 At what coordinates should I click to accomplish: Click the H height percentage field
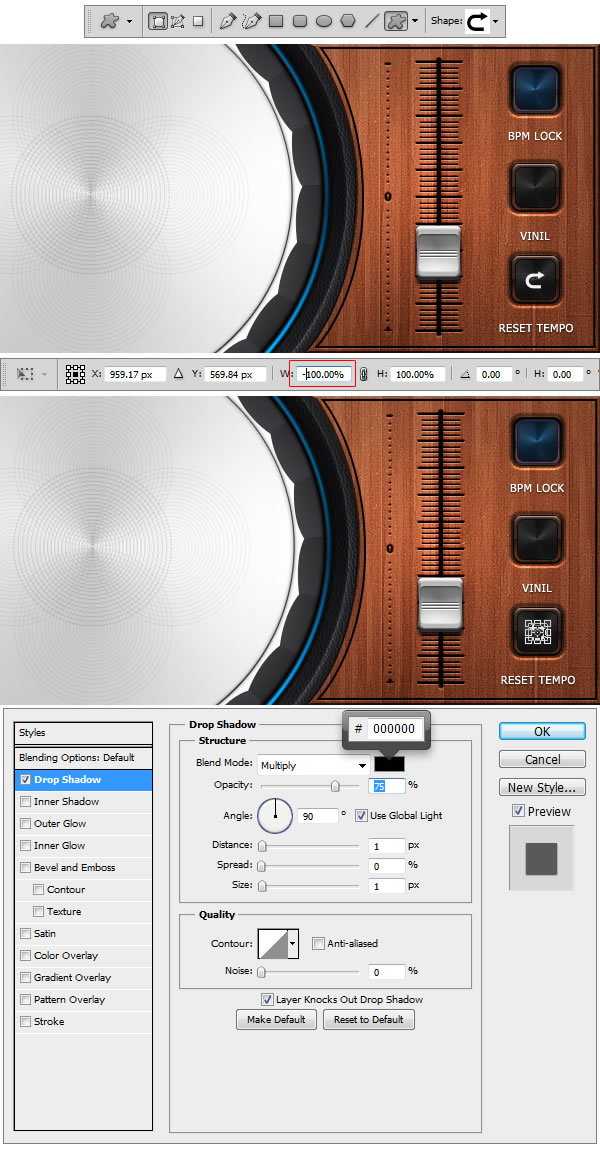click(x=417, y=374)
